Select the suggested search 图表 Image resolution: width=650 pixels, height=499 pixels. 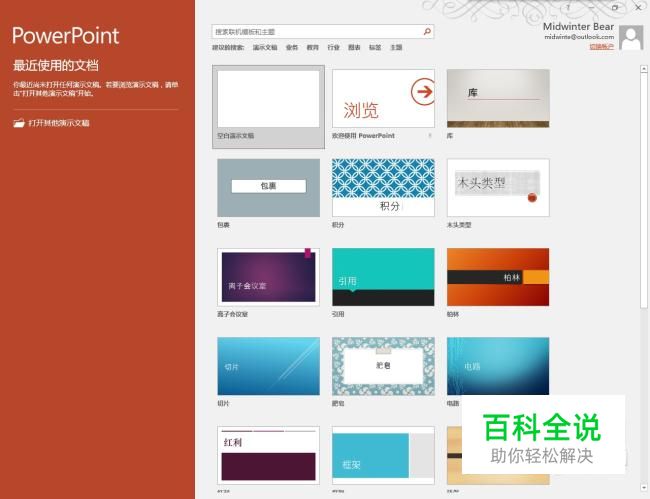[x=354, y=47]
